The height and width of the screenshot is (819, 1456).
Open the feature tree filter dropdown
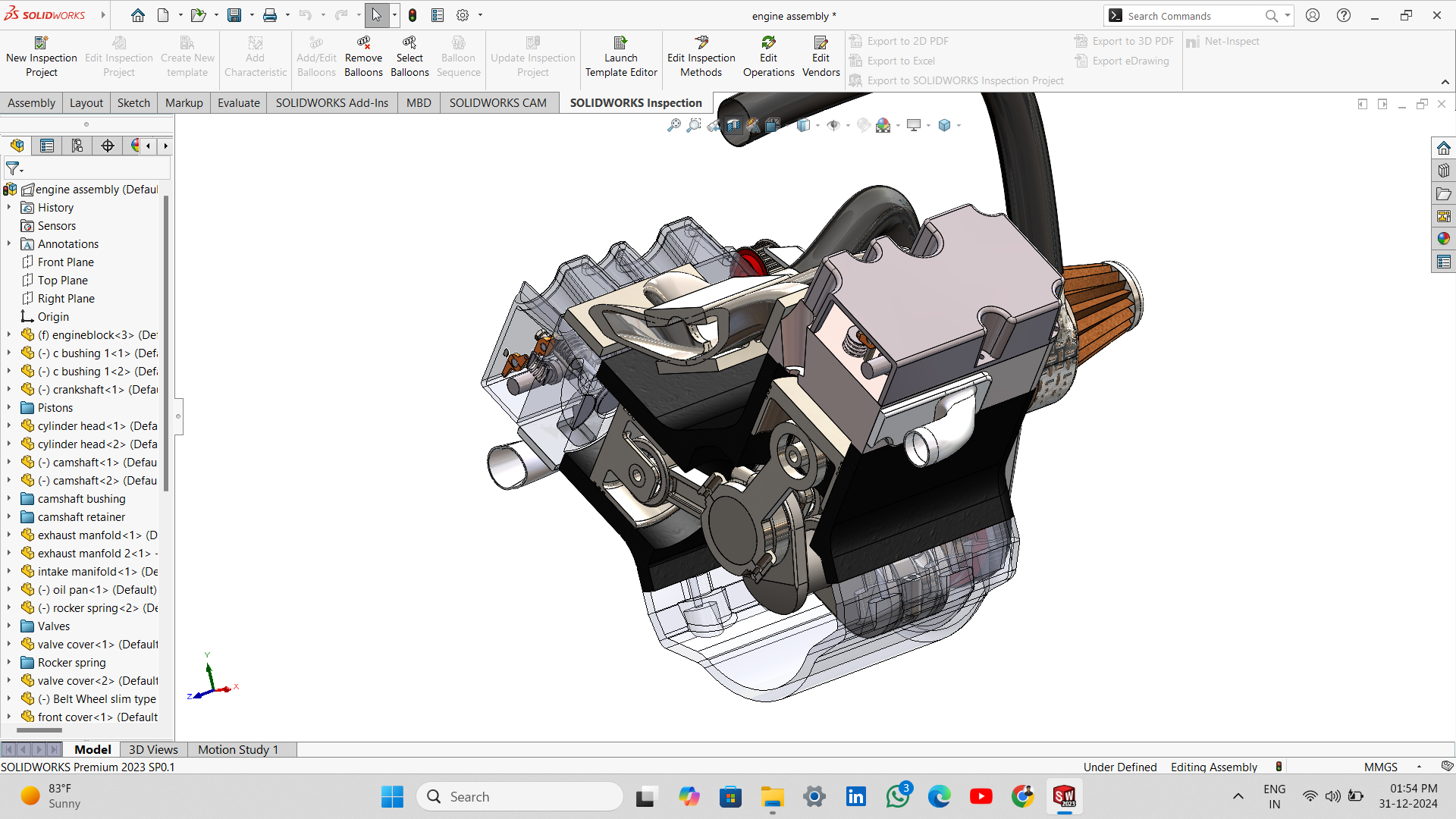click(x=14, y=168)
